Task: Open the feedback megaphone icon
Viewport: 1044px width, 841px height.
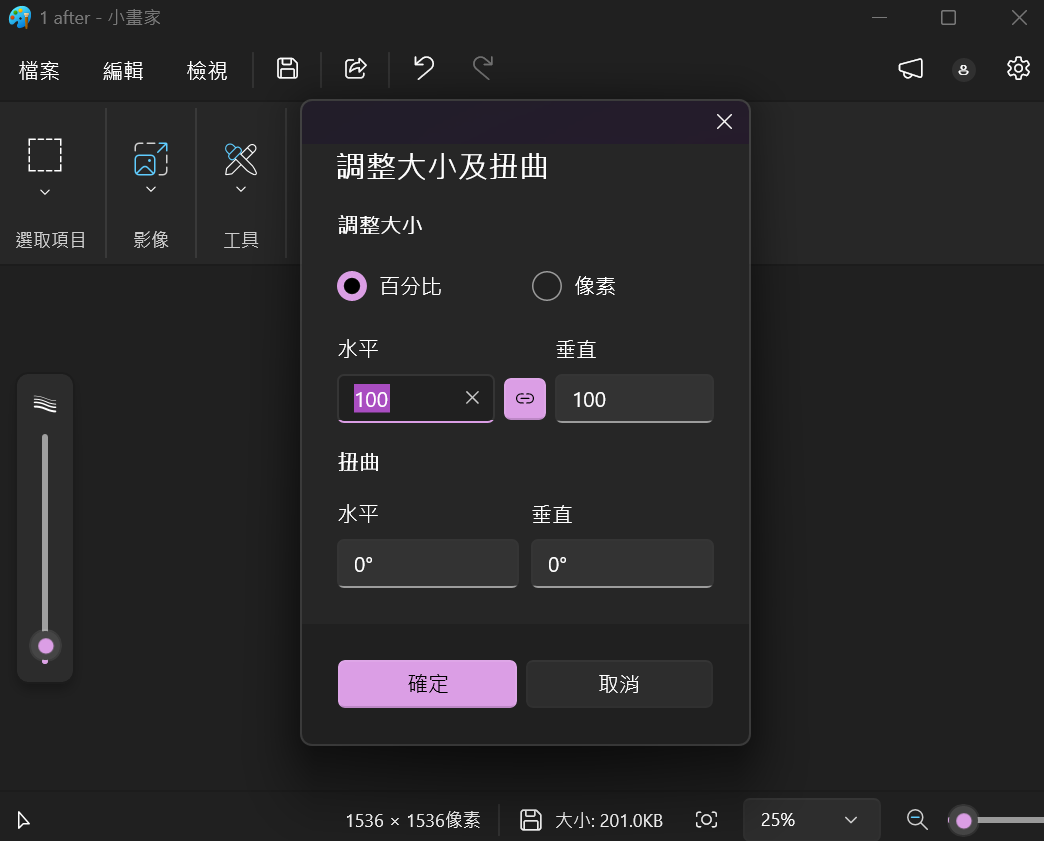Action: pos(911,69)
